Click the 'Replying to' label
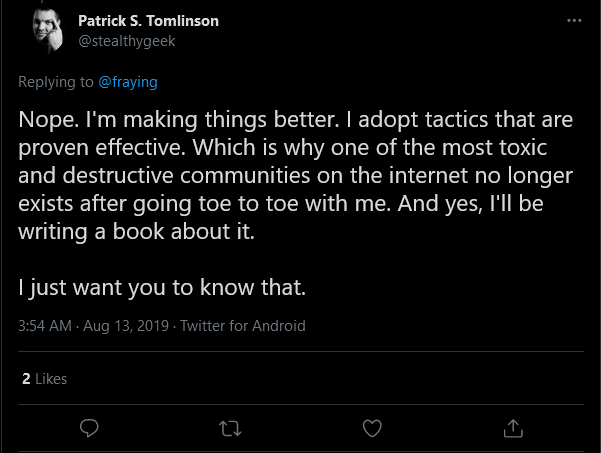Viewport: 601px width, 453px height. pyautogui.click(x=56, y=82)
